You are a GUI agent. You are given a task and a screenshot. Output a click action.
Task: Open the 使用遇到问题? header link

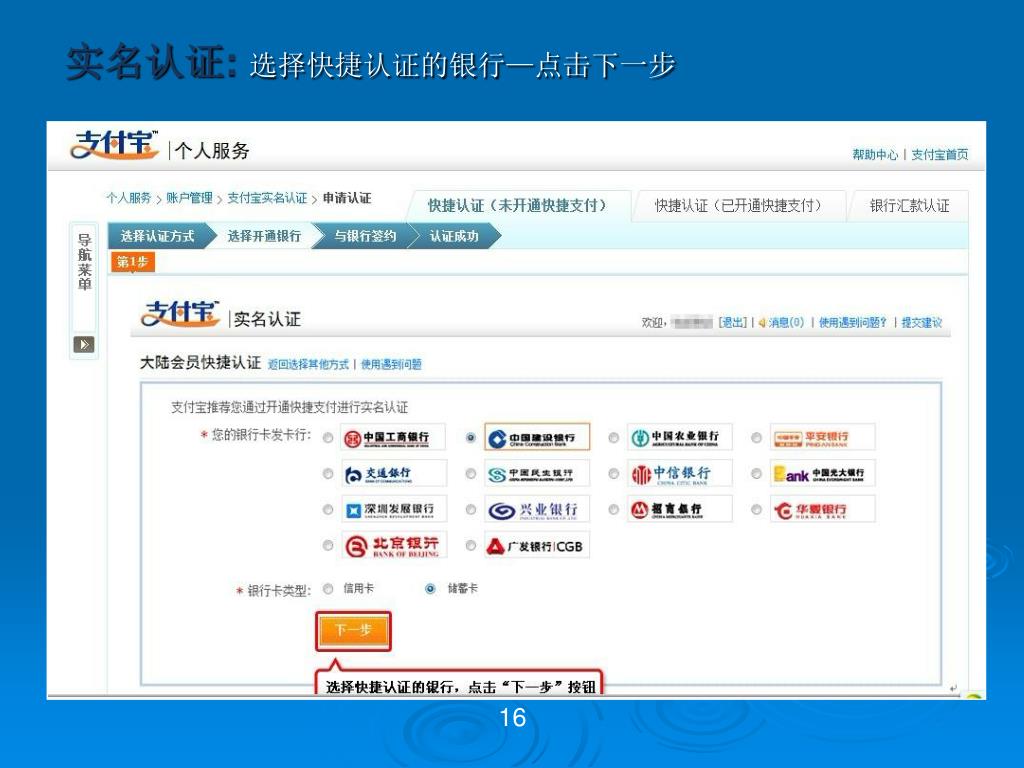tap(853, 323)
